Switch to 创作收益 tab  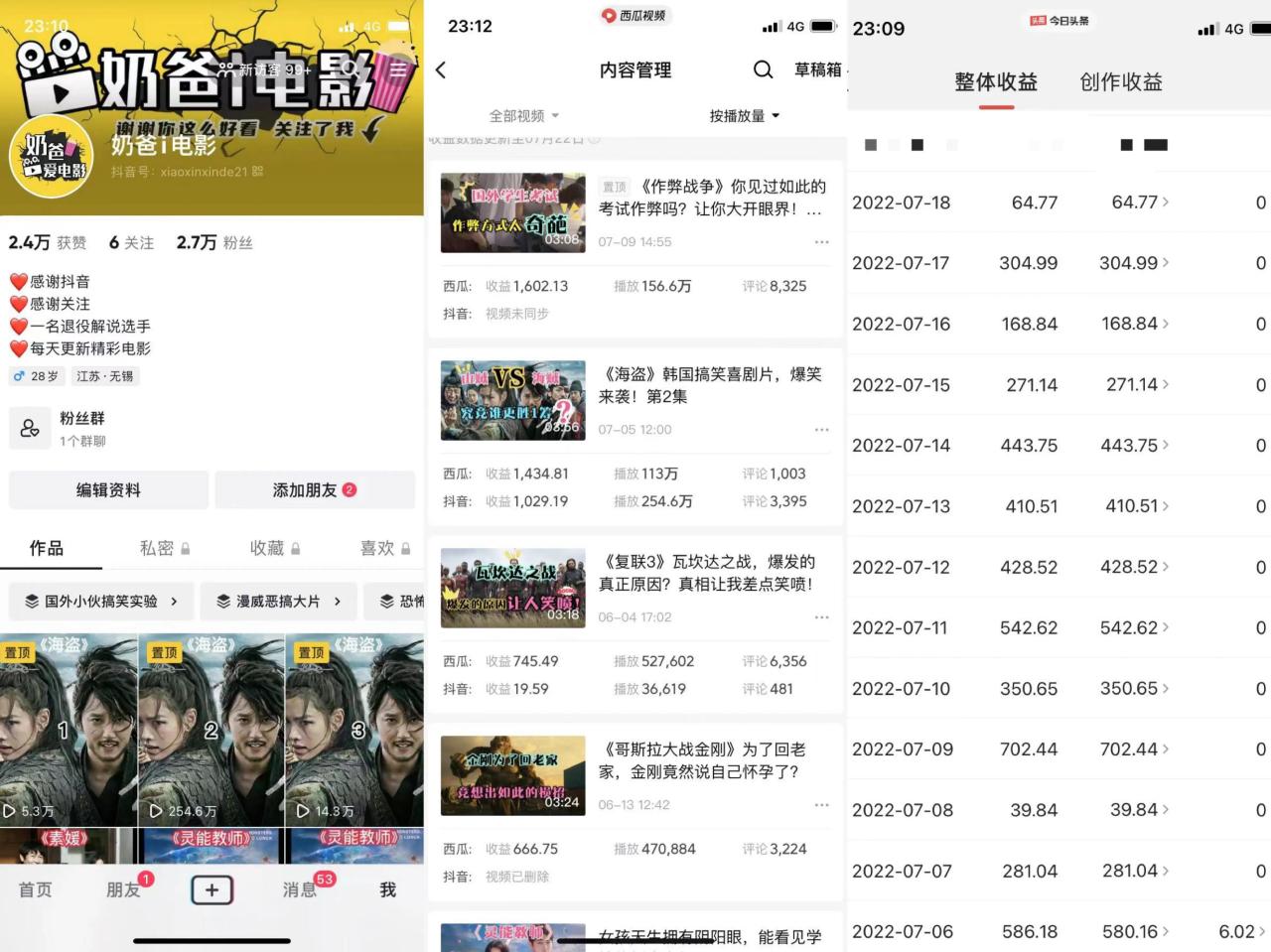click(x=1121, y=82)
